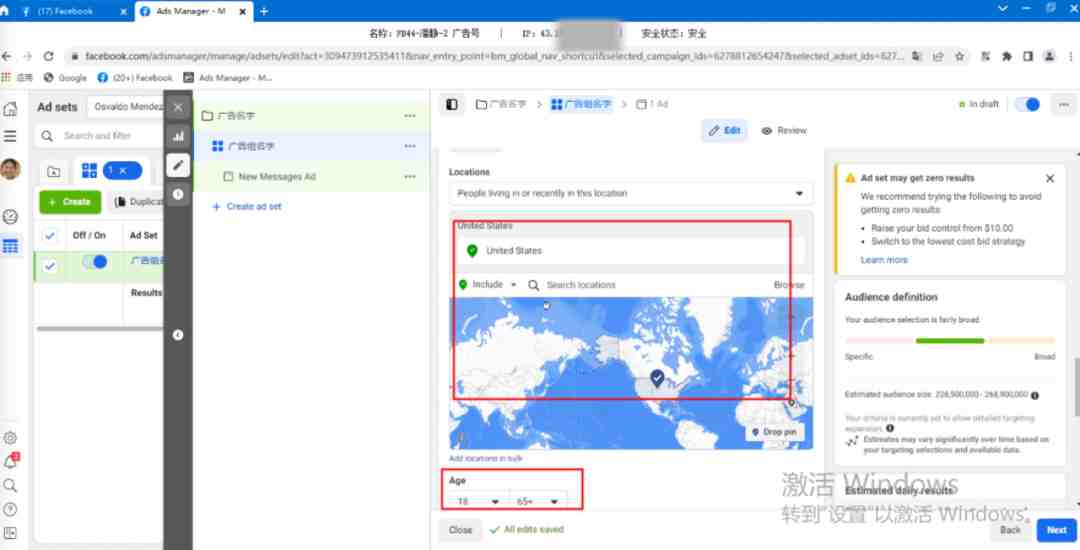The width and height of the screenshot is (1080, 550).
Task: Click Create ad set link
Action: click(x=247, y=207)
